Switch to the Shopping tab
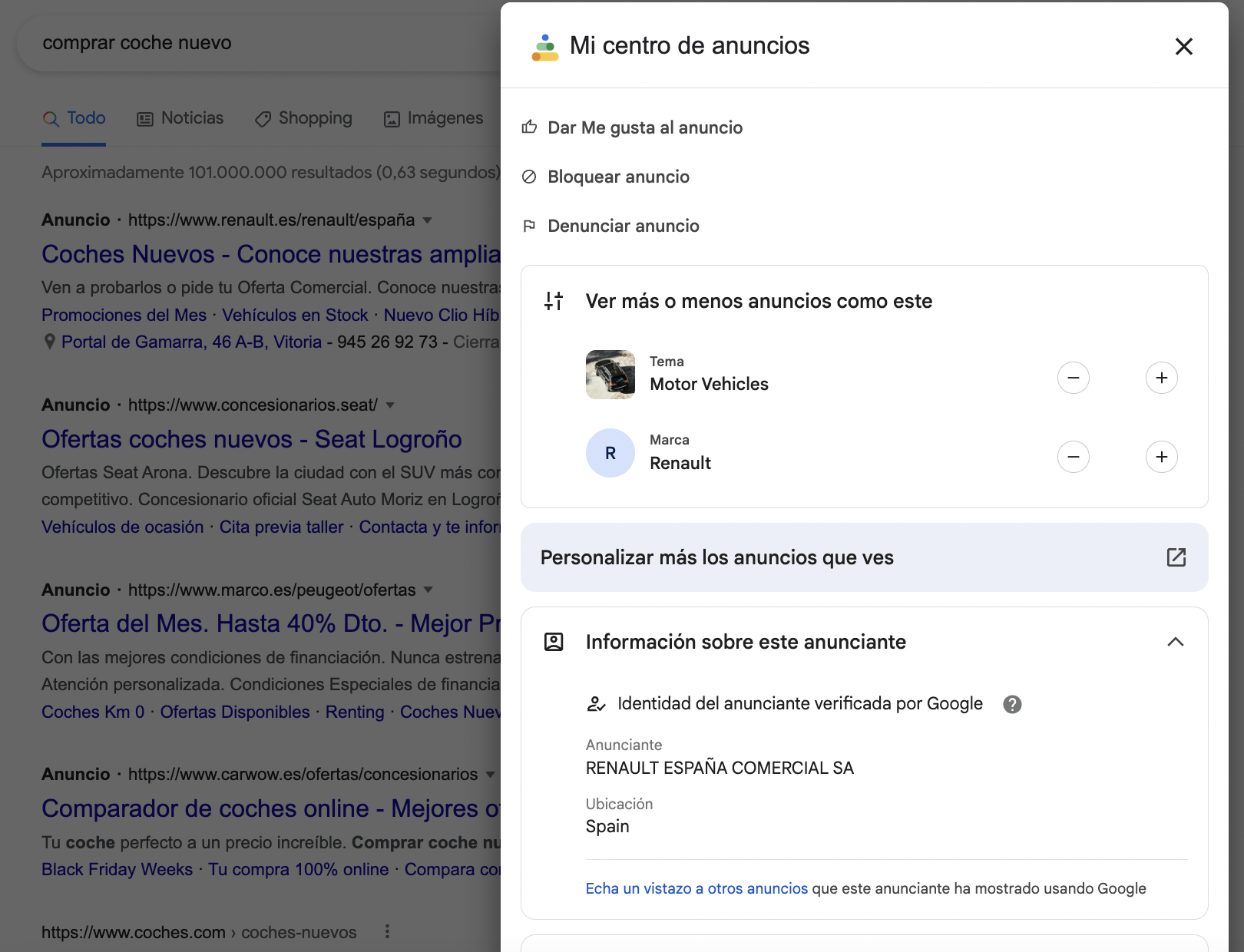Image resolution: width=1244 pixels, height=952 pixels. [x=303, y=118]
